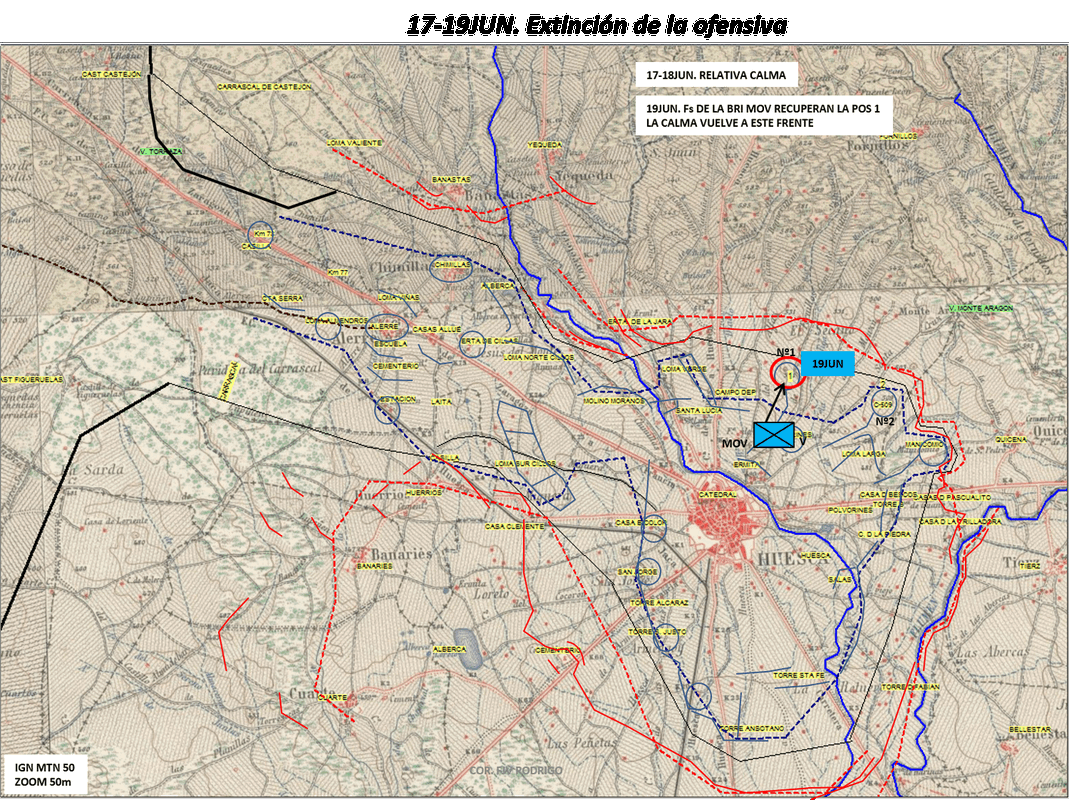Click the cyan 19JUN date box
Screen dimensions: 1069x800
pos(828,364)
